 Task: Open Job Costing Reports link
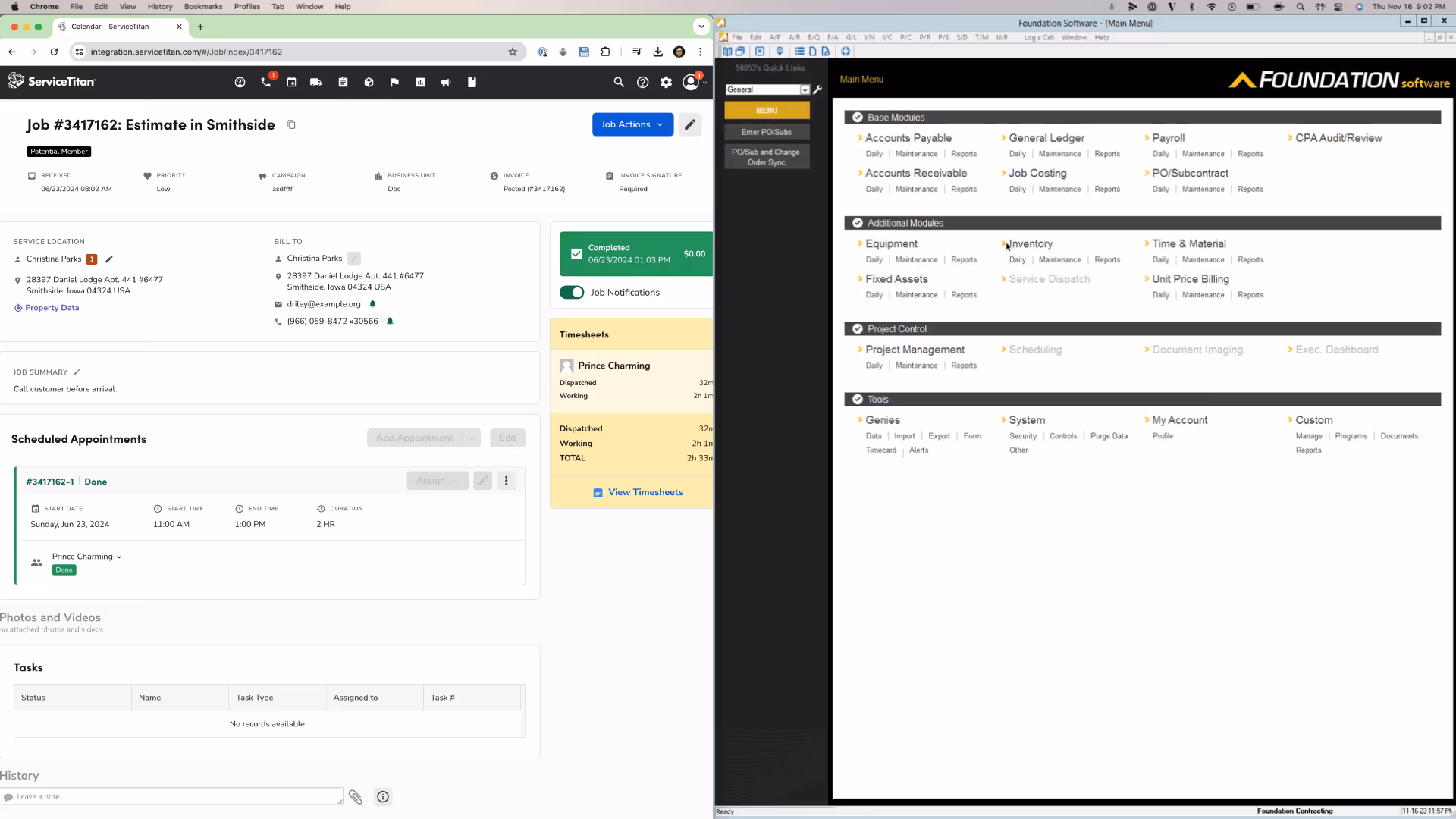[1107, 189]
